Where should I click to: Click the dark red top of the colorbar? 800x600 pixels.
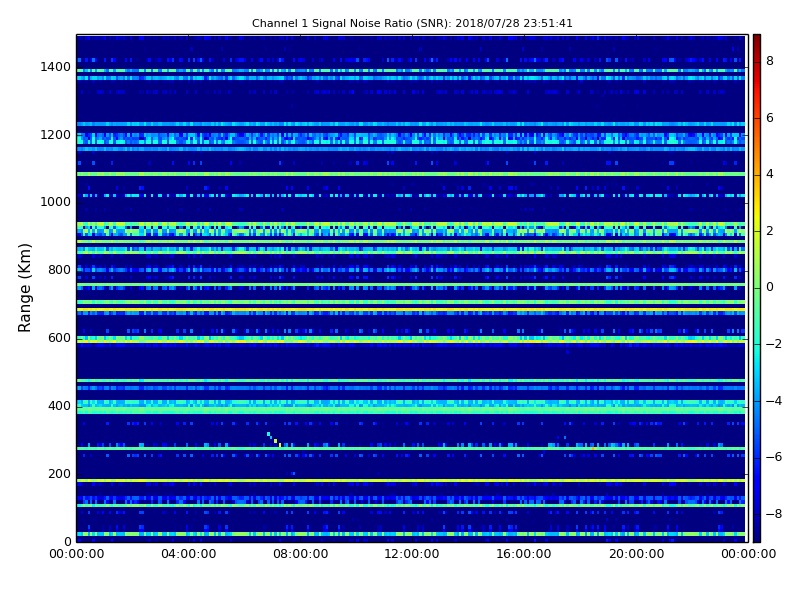click(757, 41)
